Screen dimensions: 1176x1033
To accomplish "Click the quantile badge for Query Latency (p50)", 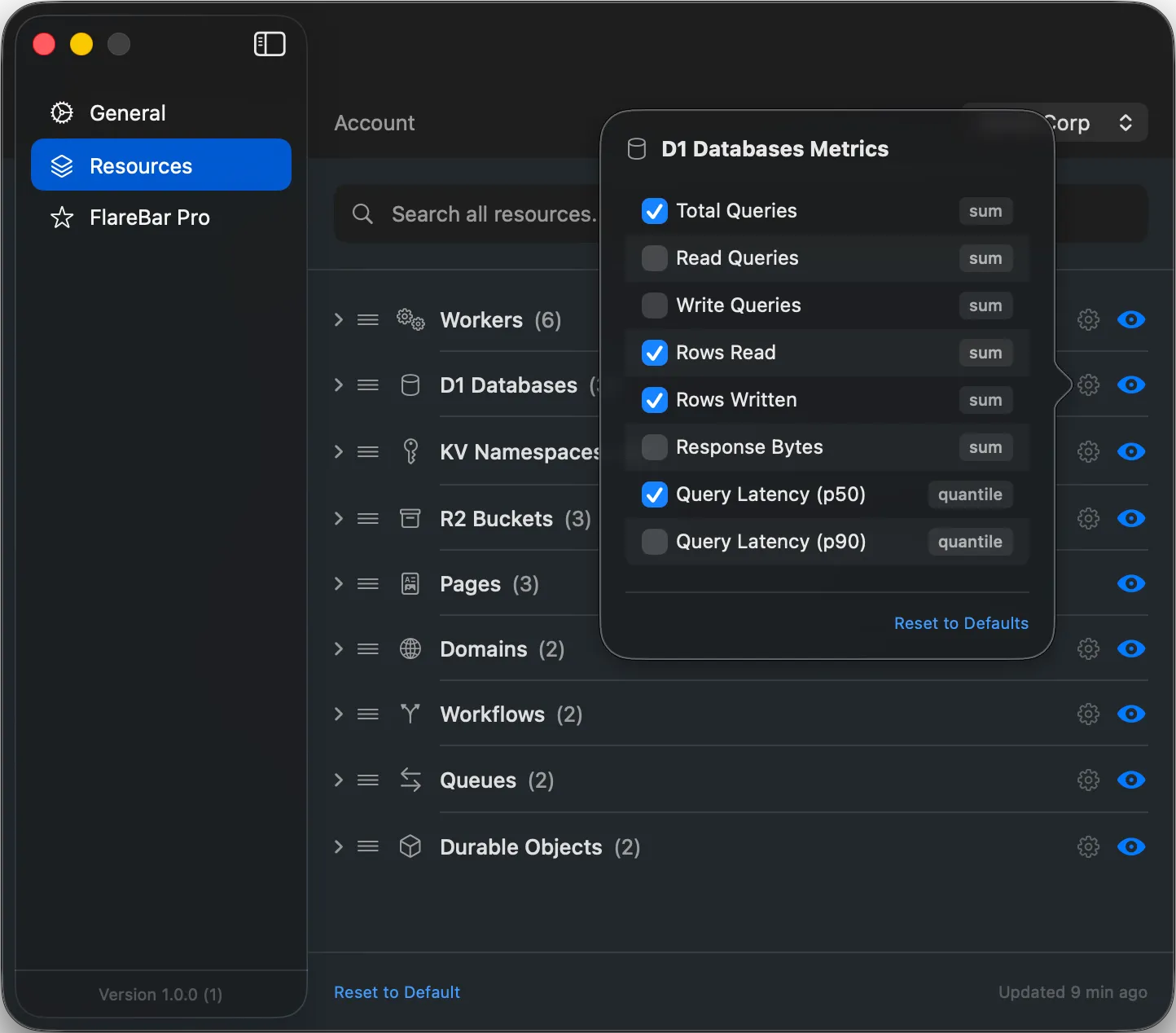I will 970,495.
